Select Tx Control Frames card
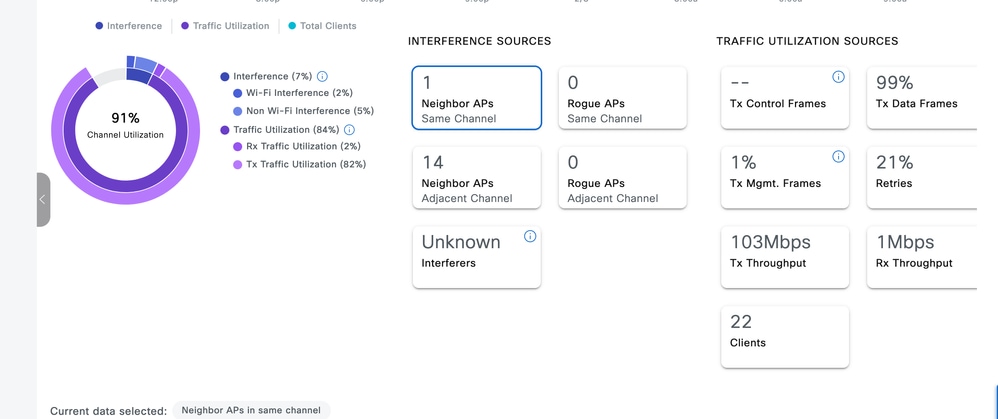 785,98
